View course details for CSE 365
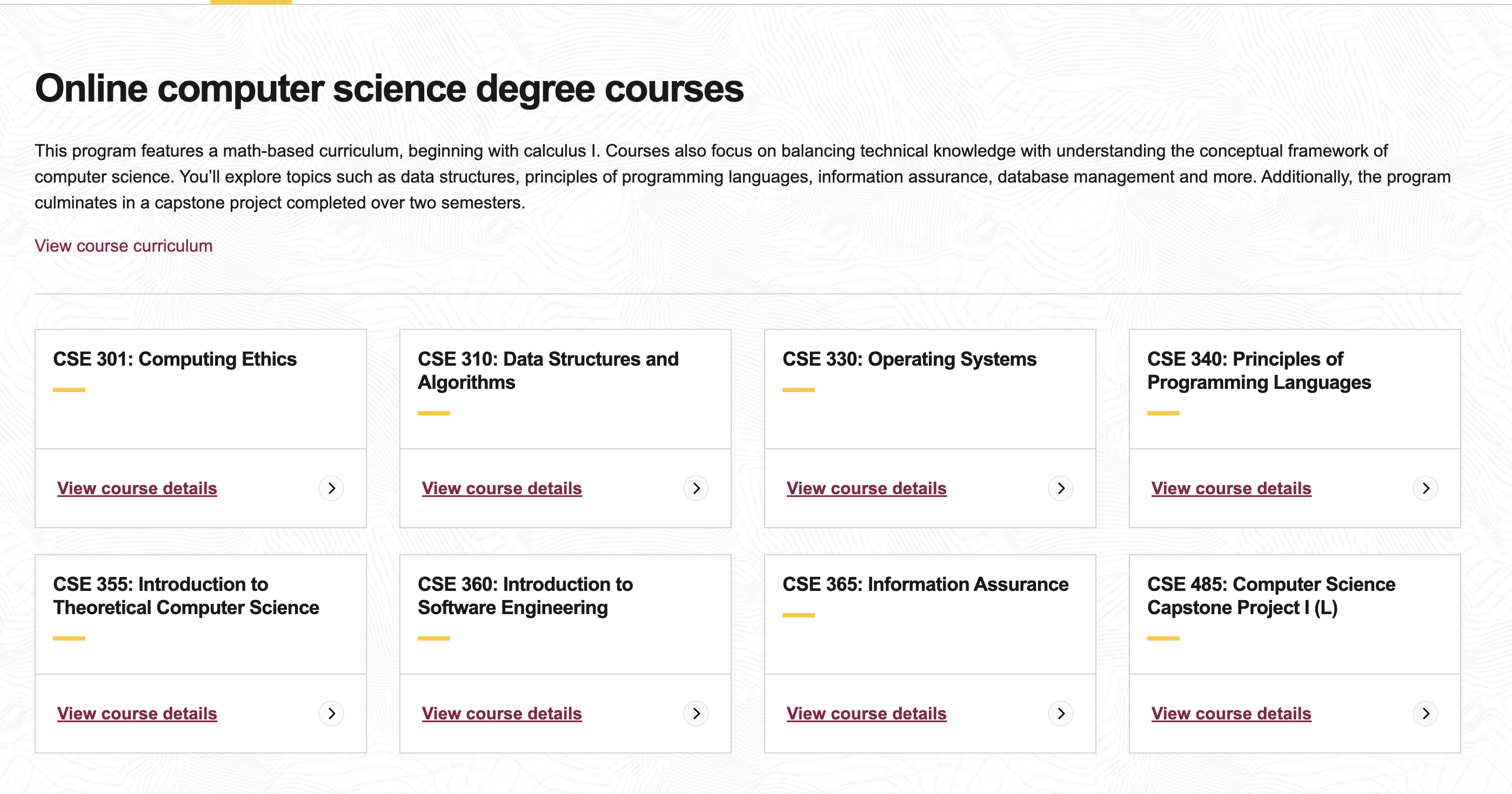The height and width of the screenshot is (794, 1512). coord(866,714)
